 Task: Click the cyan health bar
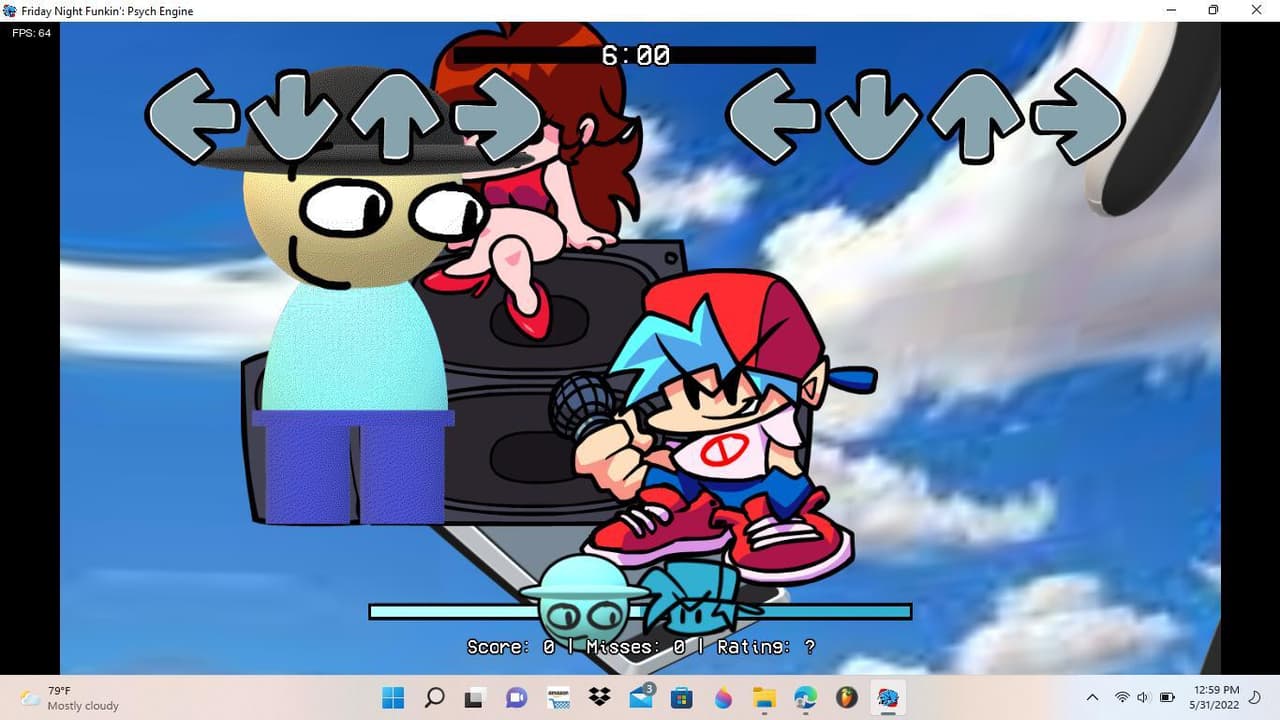click(640, 611)
